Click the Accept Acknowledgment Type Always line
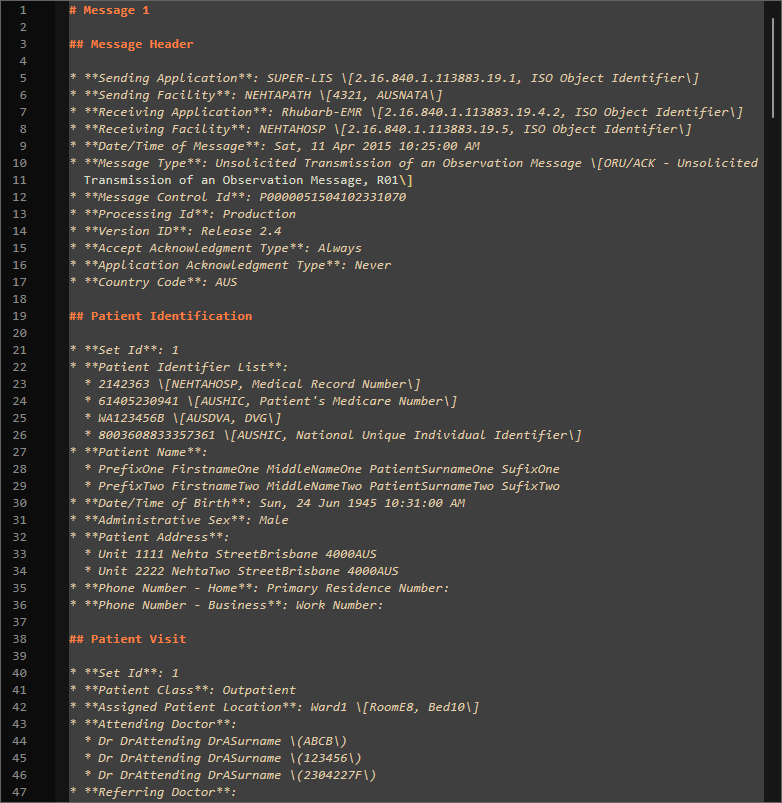This screenshot has height=803, width=782. [x=216, y=248]
